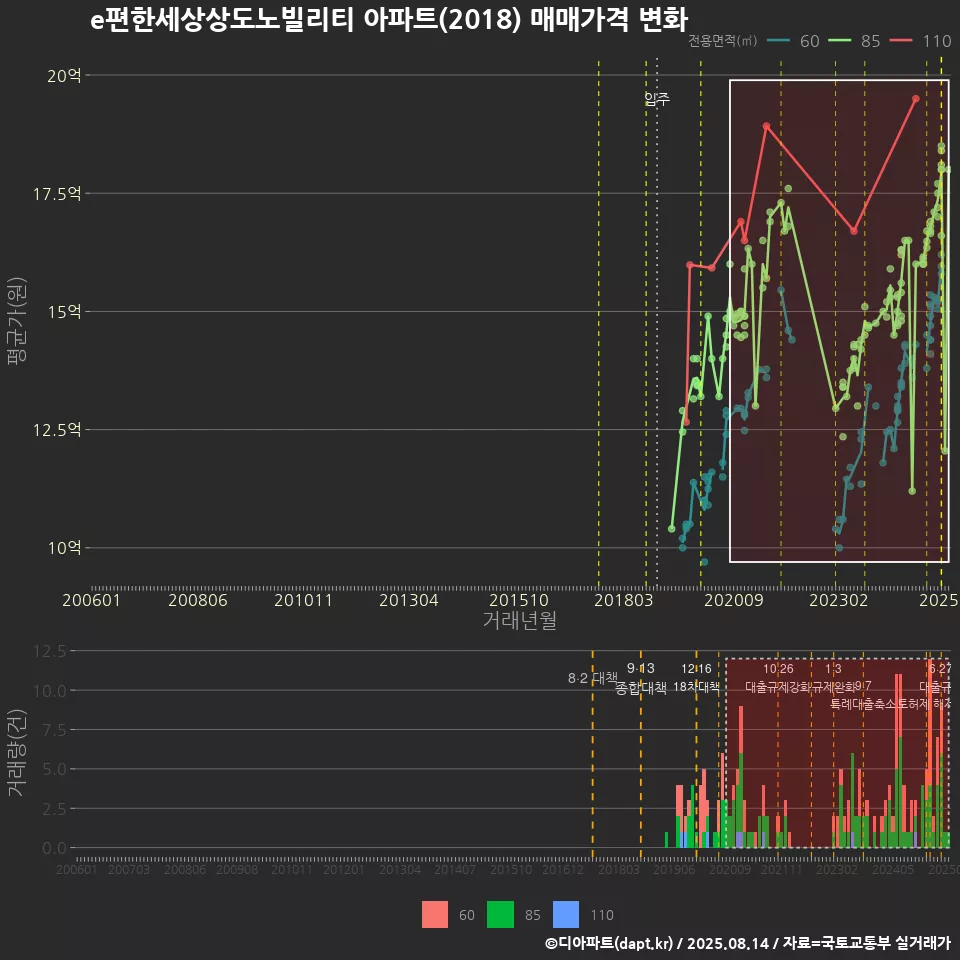Click the '15억' y-axis tick label
This screenshot has width=960, height=960.
click(x=64, y=312)
